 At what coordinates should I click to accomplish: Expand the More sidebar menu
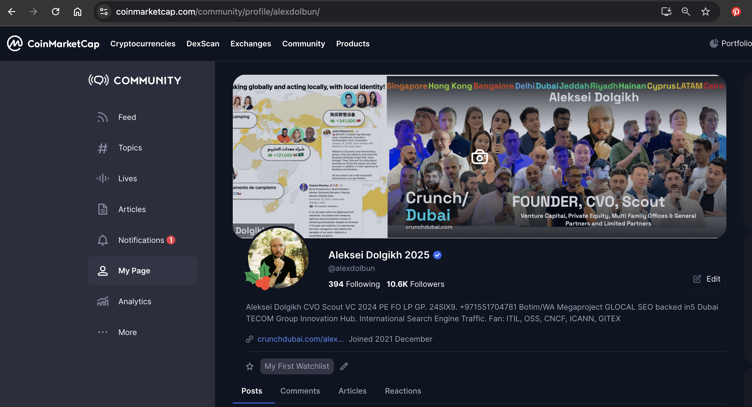pyautogui.click(x=126, y=332)
